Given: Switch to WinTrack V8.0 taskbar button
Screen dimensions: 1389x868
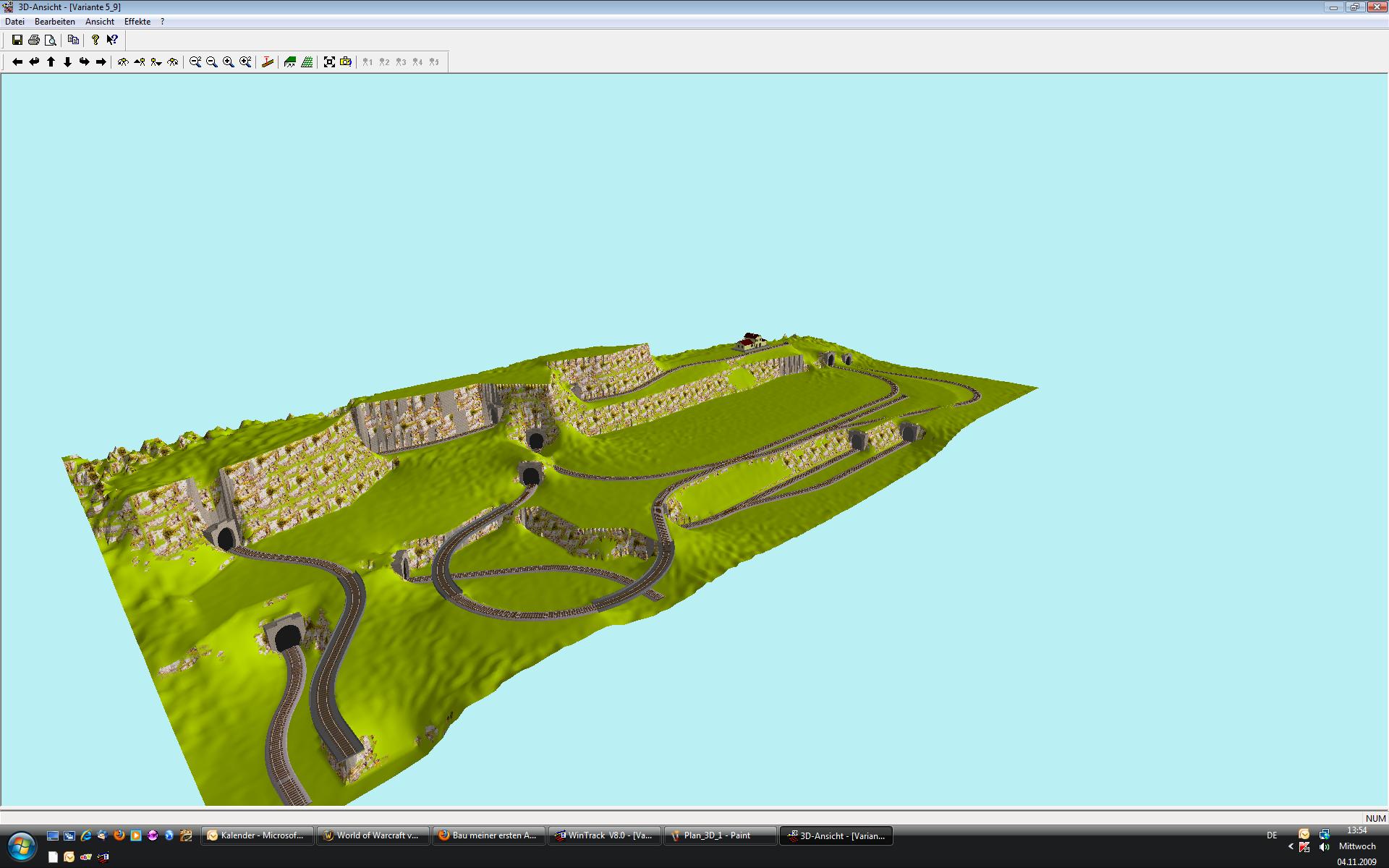Looking at the screenshot, I should (x=604, y=835).
